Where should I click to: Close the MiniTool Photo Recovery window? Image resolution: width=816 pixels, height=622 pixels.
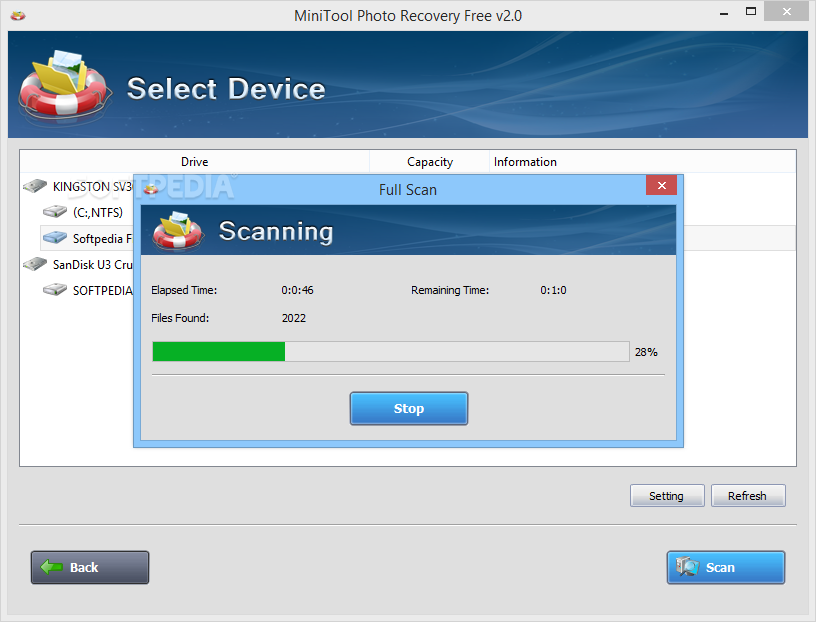point(786,11)
